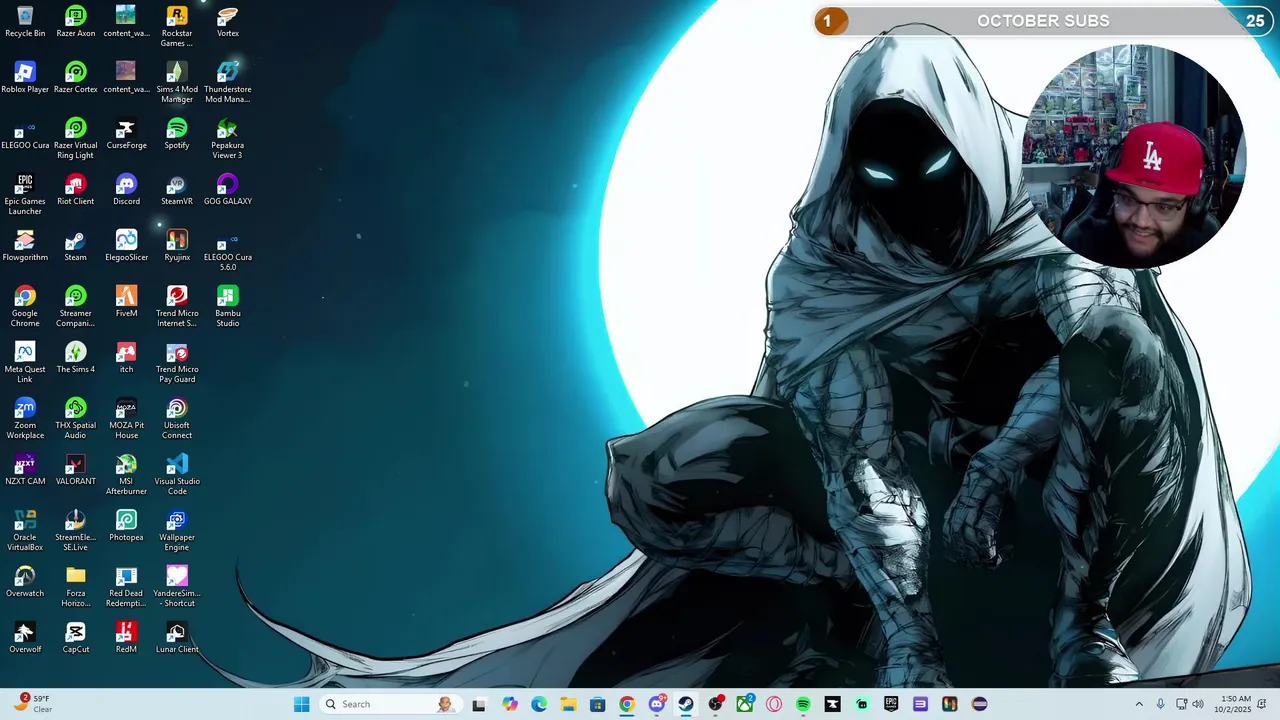Open the CapCut desktop shortcut
Screen dimensions: 1280x720
click(76, 637)
